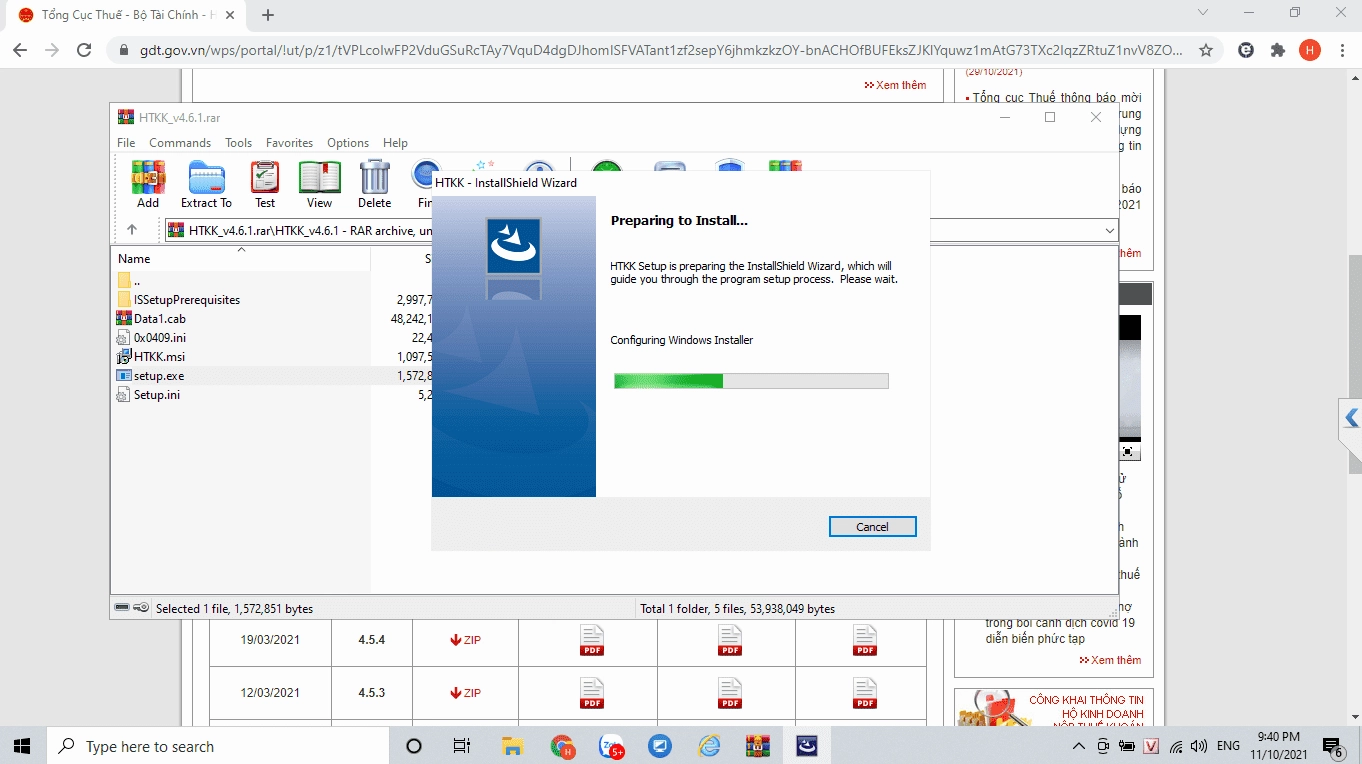Viewport: 1362px width, 764px height.
Task: Open the Commands menu in WinRAR
Action: (x=180, y=143)
